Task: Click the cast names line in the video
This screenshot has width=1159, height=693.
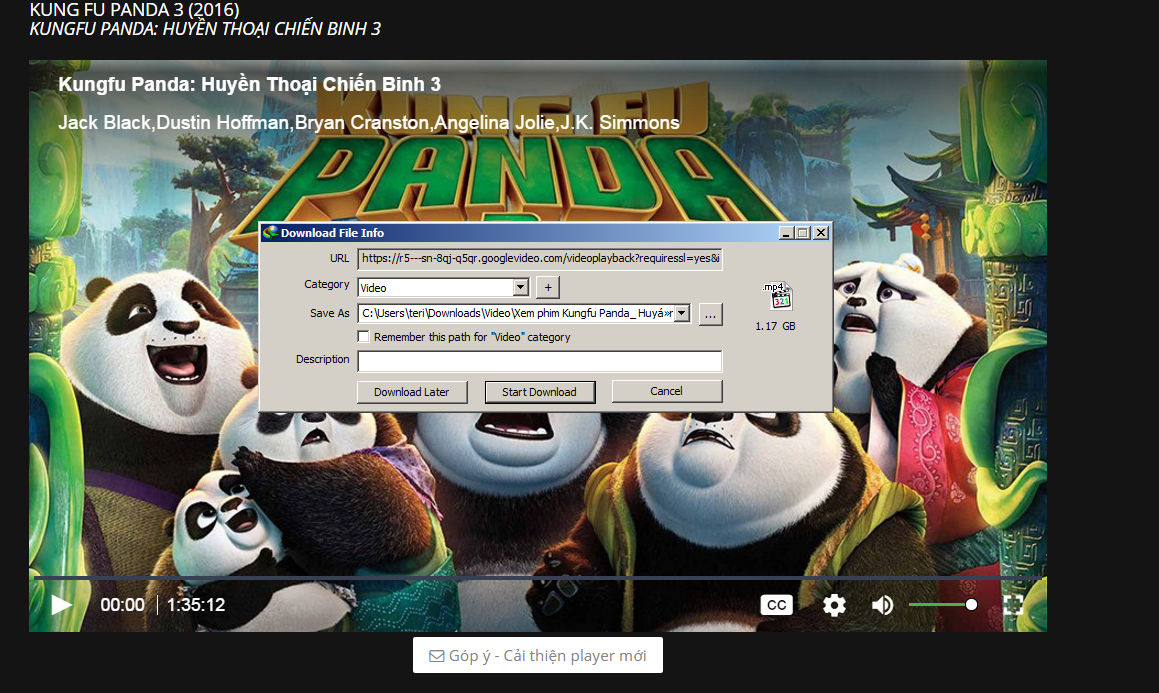Action: 369,123
